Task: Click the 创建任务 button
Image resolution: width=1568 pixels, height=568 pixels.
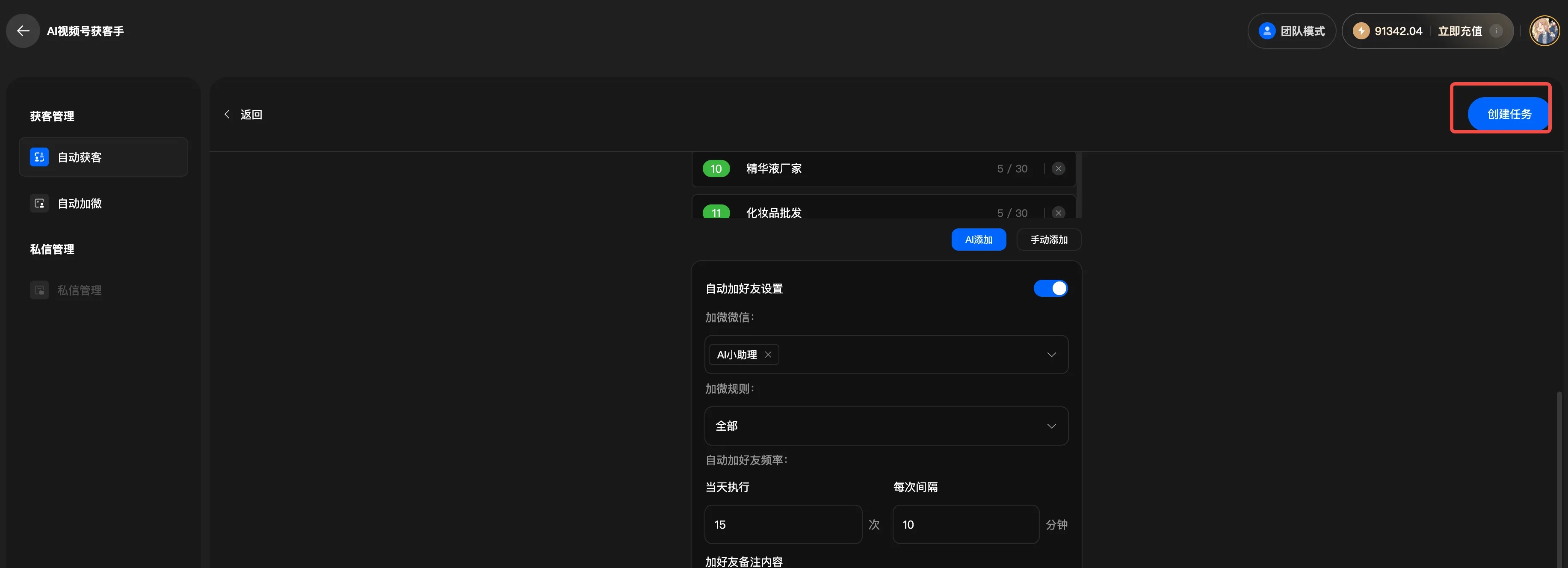Action: click(x=1509, y=114)
